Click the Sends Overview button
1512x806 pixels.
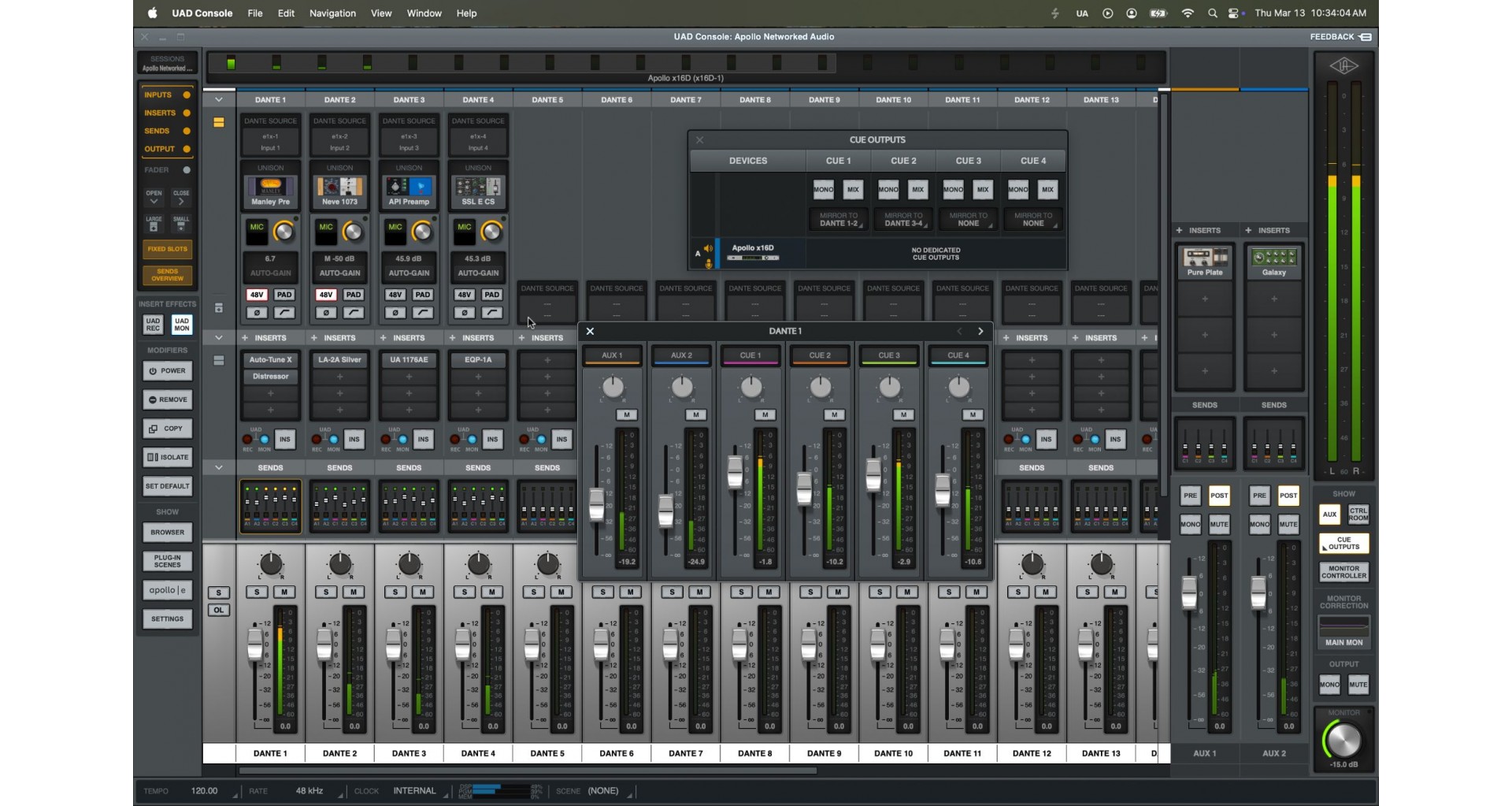click(167, 275)
